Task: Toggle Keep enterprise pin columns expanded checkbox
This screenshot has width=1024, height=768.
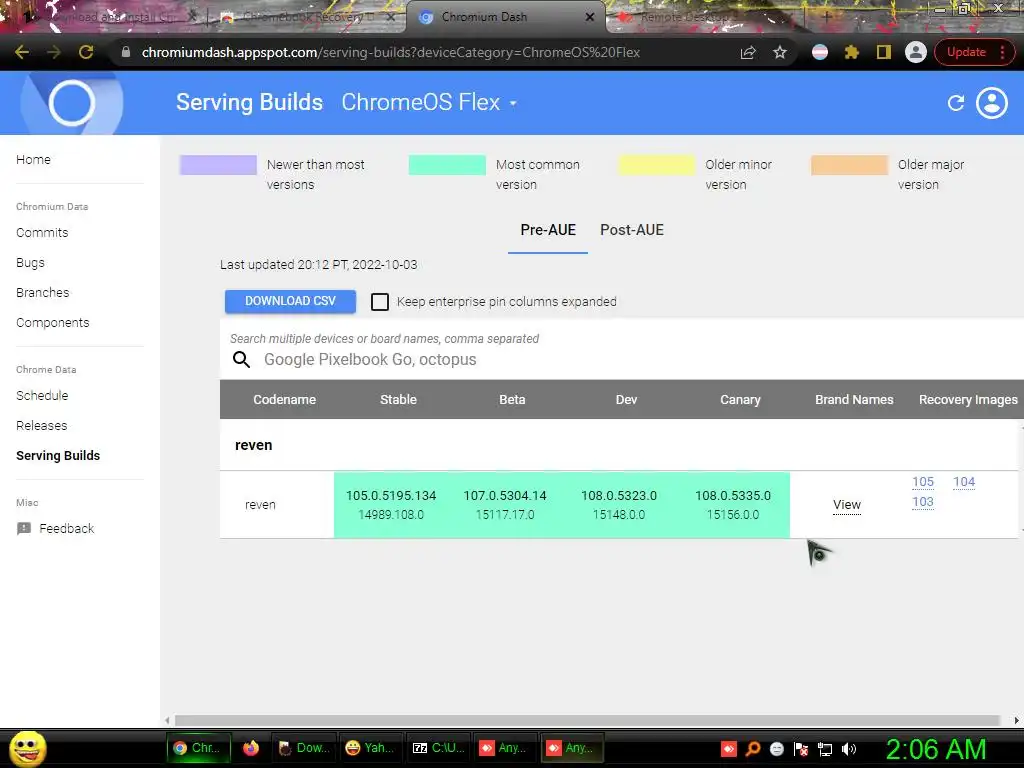Action: click(x=379, y=301)
